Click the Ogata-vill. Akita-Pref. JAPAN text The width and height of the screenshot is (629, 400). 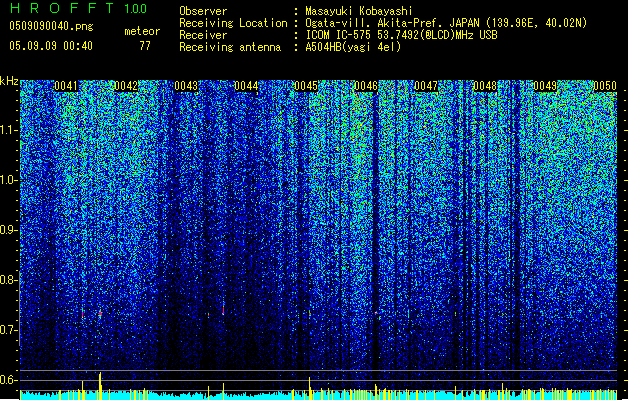tap(392, 23)
